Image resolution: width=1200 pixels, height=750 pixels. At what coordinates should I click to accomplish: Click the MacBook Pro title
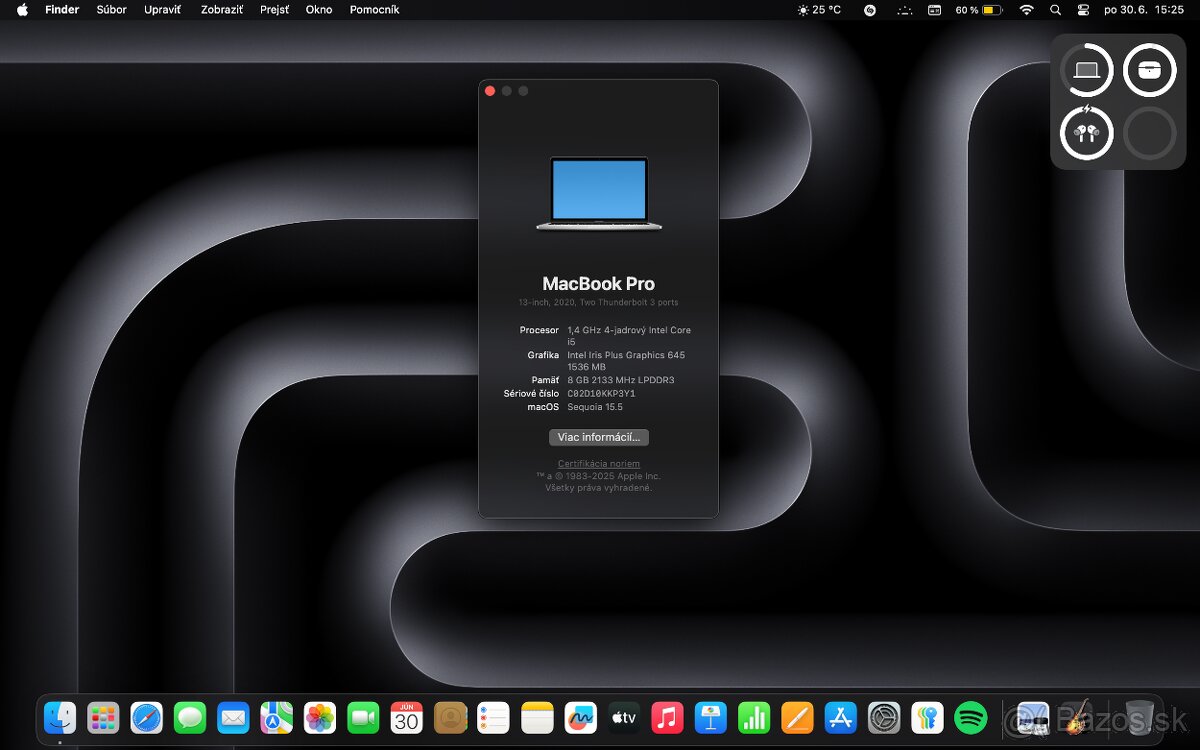pos(599,284)
